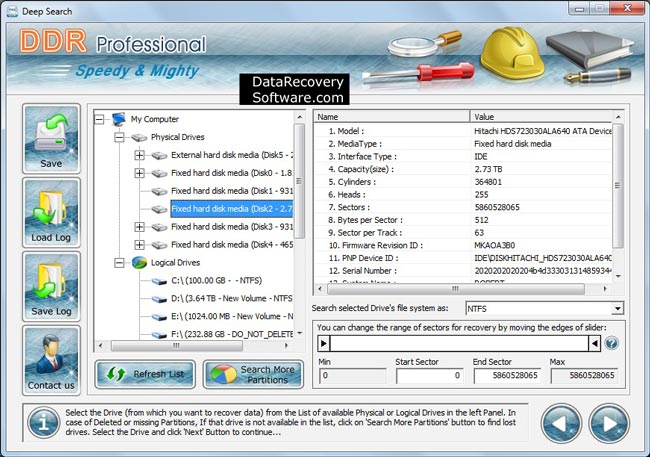Screen dimensions: 650x457
Task: Go to next step with forward arrow
Action: (609, 424)
